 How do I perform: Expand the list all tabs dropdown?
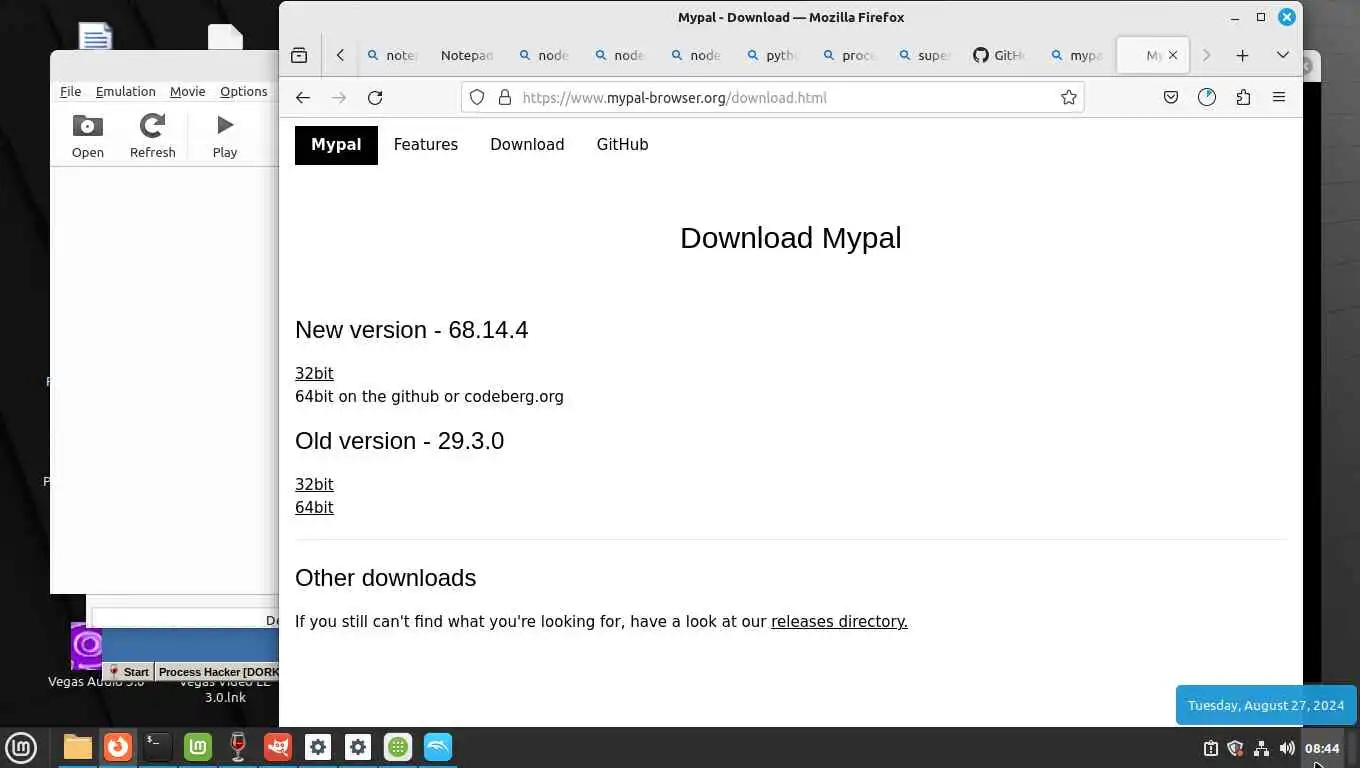pyautogui.click(x=1282, y=56)
